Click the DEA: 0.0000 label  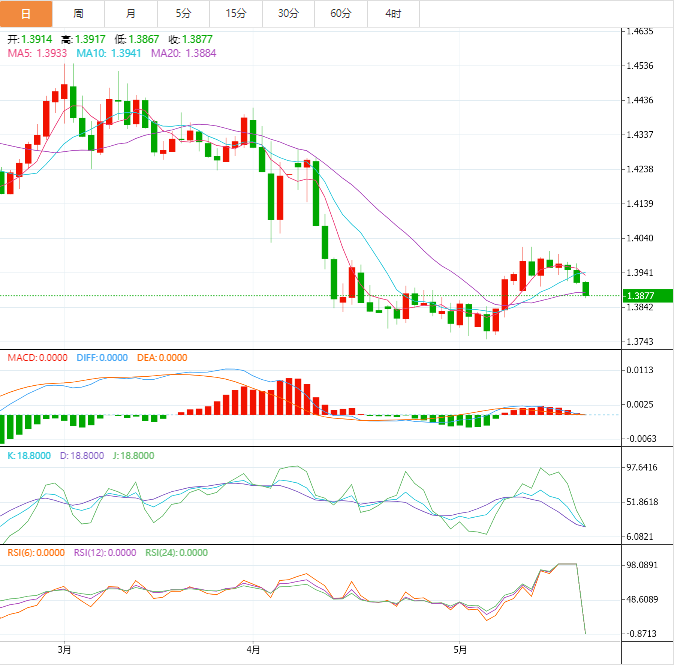[x=162, y=358]
